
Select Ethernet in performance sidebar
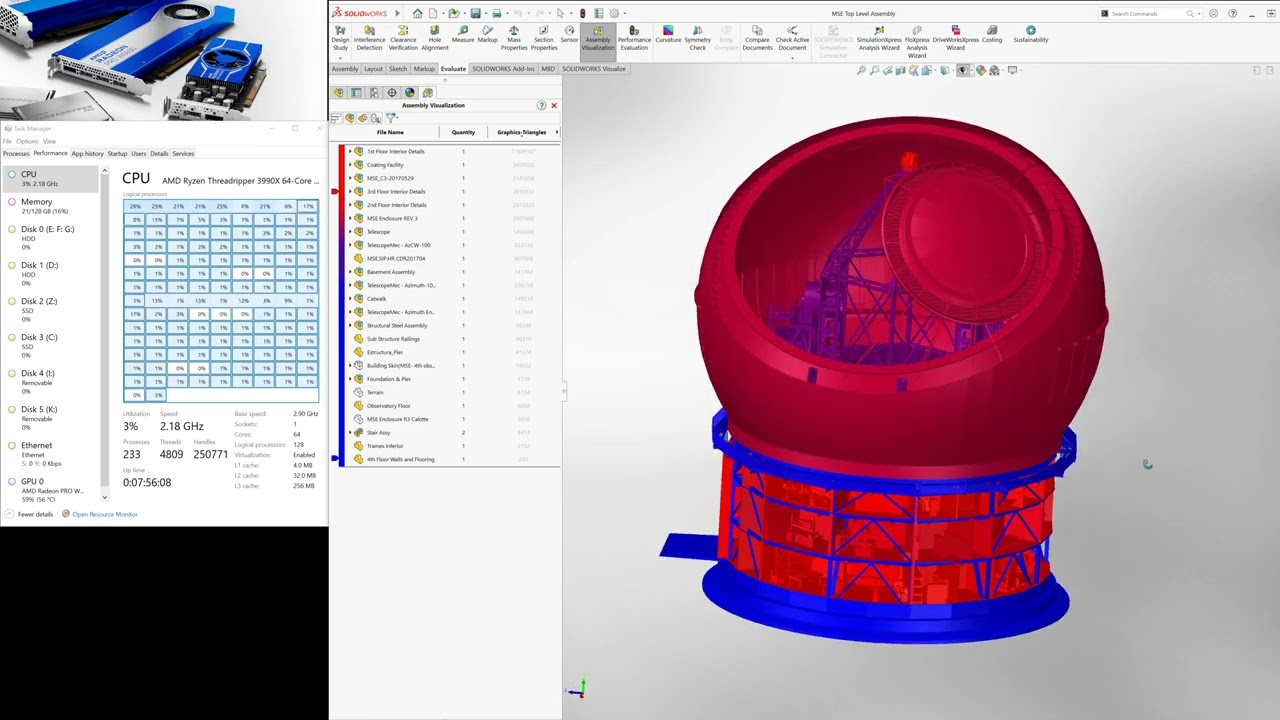pos(52,454)
